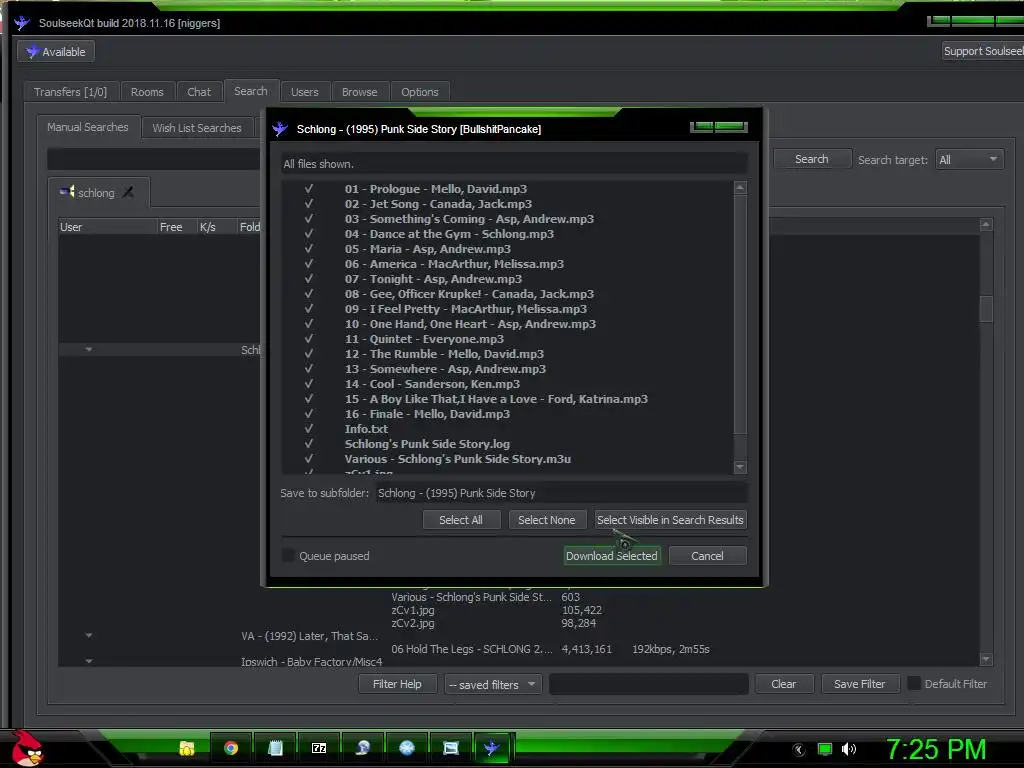Uncheck 04 - Dance at the Gym - Schlong.mp3
The width and height of the screenshot is (1024, 768).
coord(308,234)
